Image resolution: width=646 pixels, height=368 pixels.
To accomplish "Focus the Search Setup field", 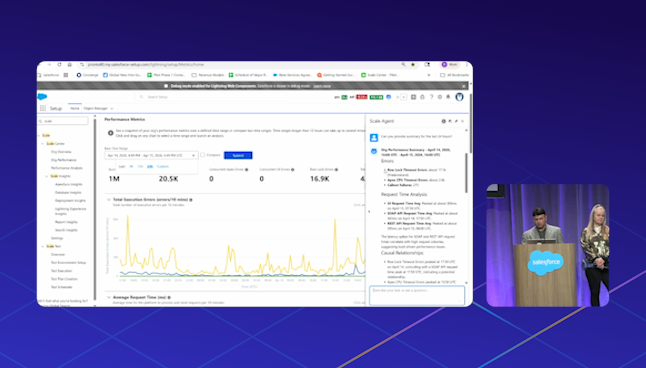I will pos(211,97).
